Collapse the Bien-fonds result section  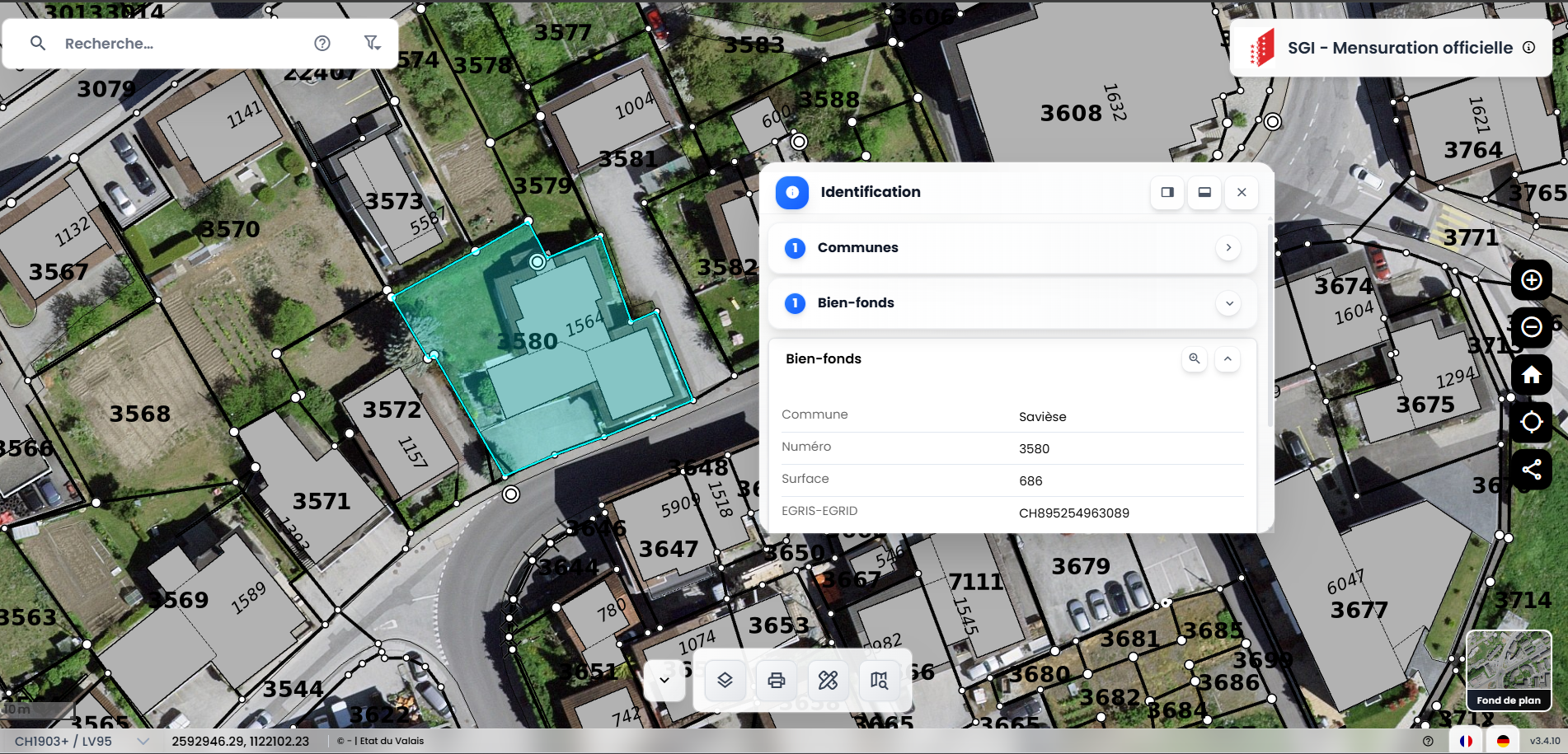[1228, 303]
